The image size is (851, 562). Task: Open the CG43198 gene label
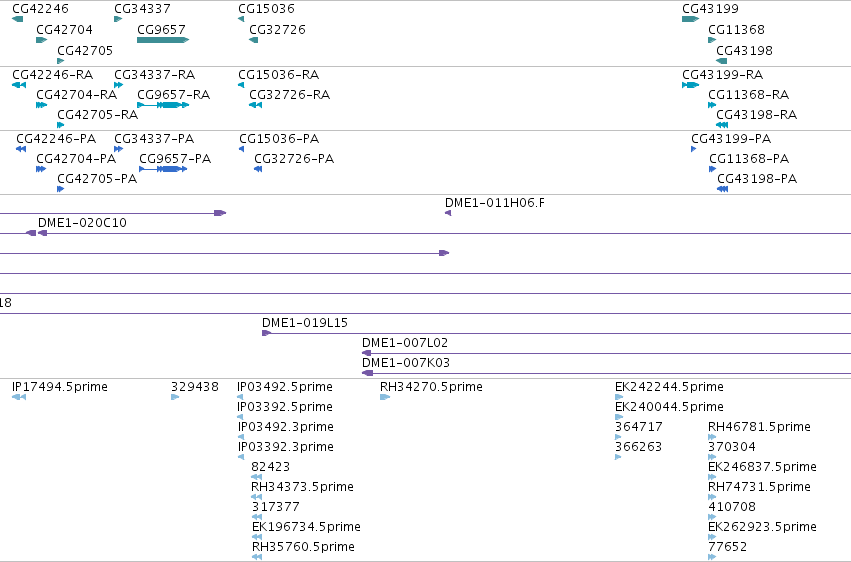point(744,50)
